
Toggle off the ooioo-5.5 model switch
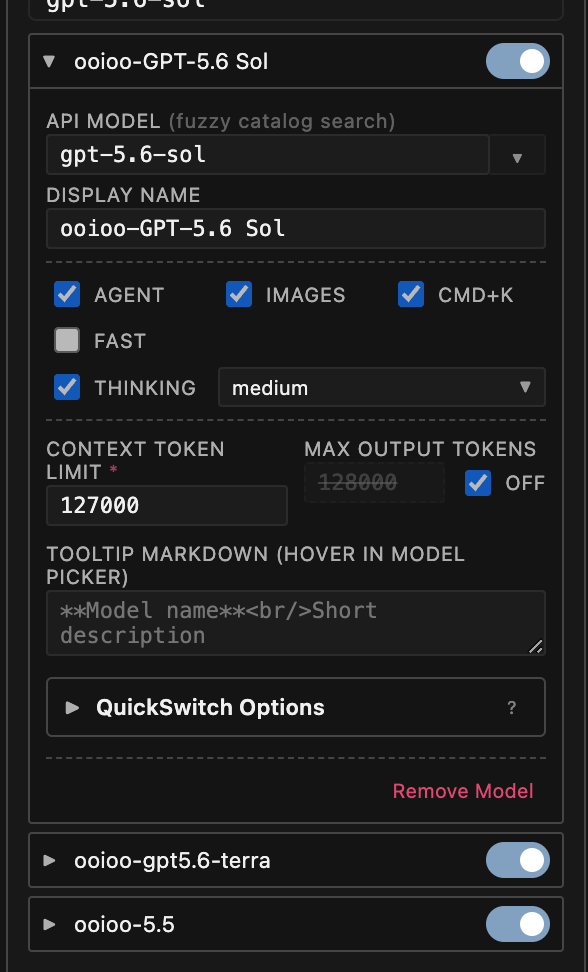click(x=517, y=924)
